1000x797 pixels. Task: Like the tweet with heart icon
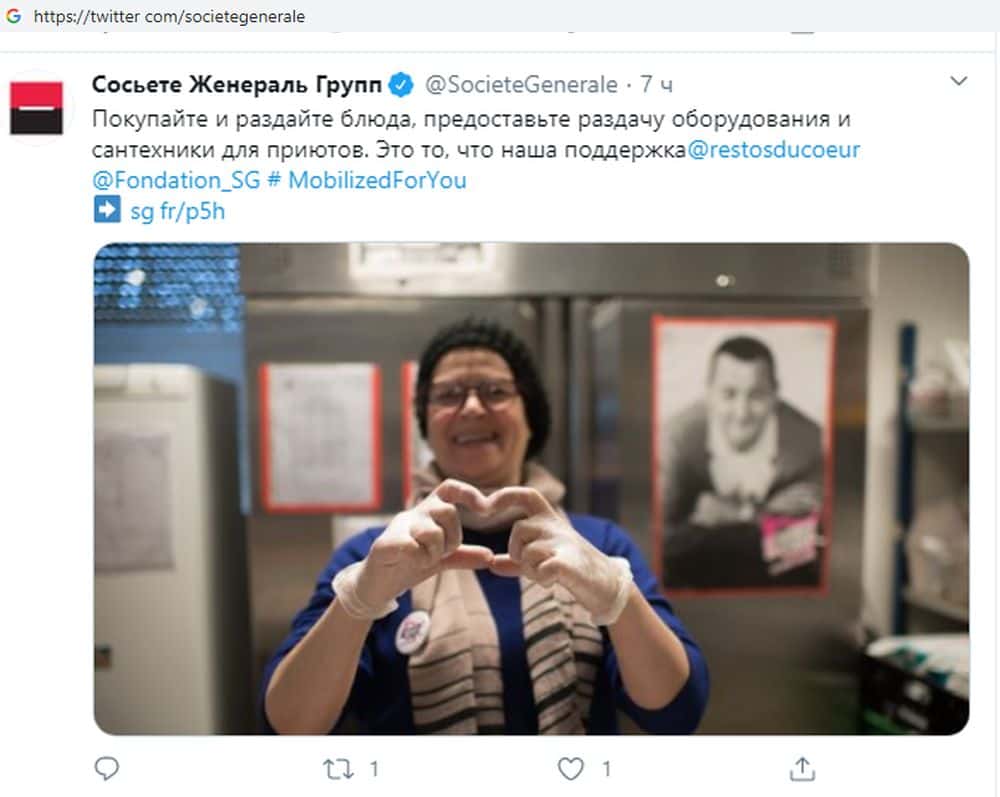tap(570, 769)
